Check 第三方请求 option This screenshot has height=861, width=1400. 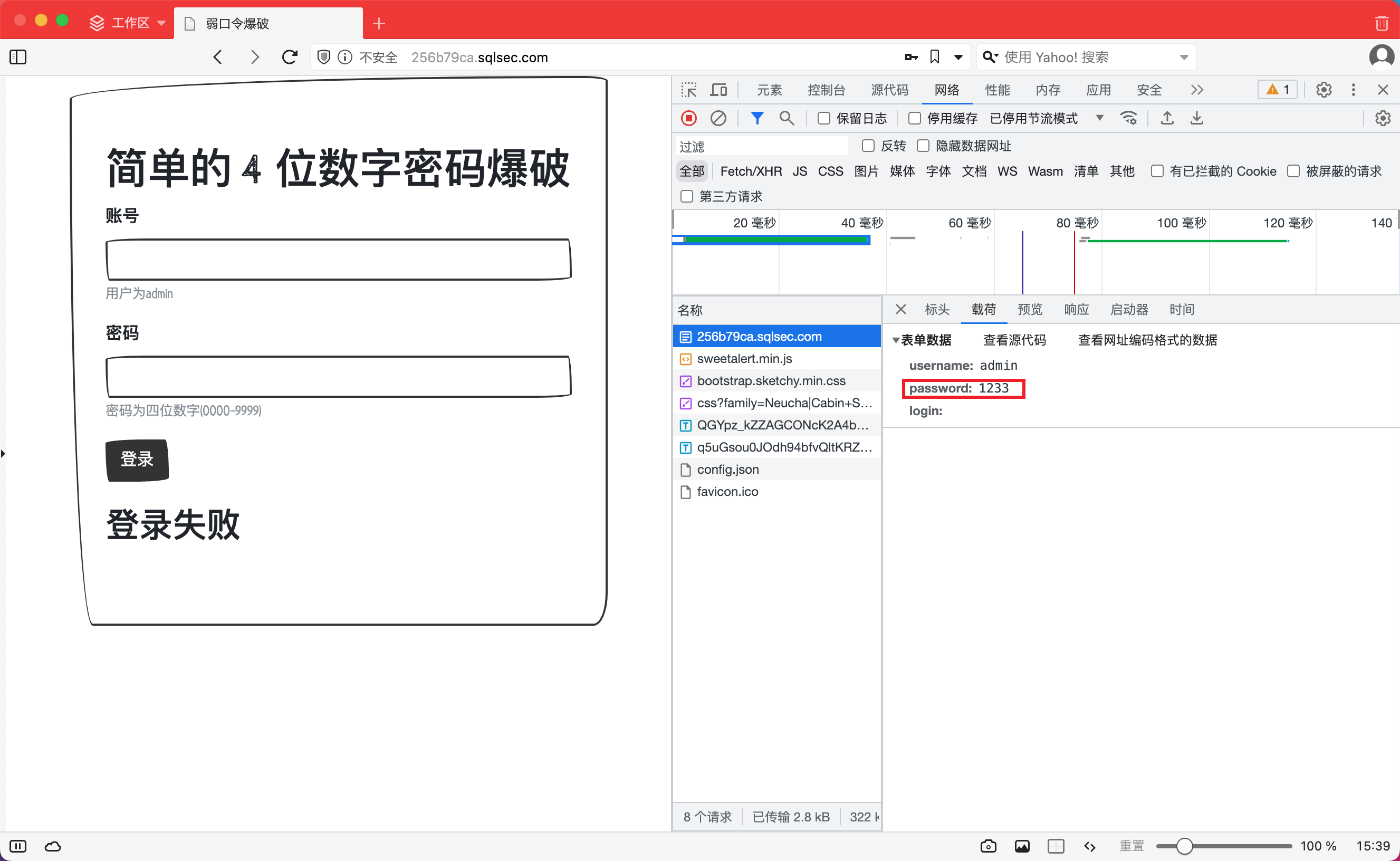tap(687, 196)
